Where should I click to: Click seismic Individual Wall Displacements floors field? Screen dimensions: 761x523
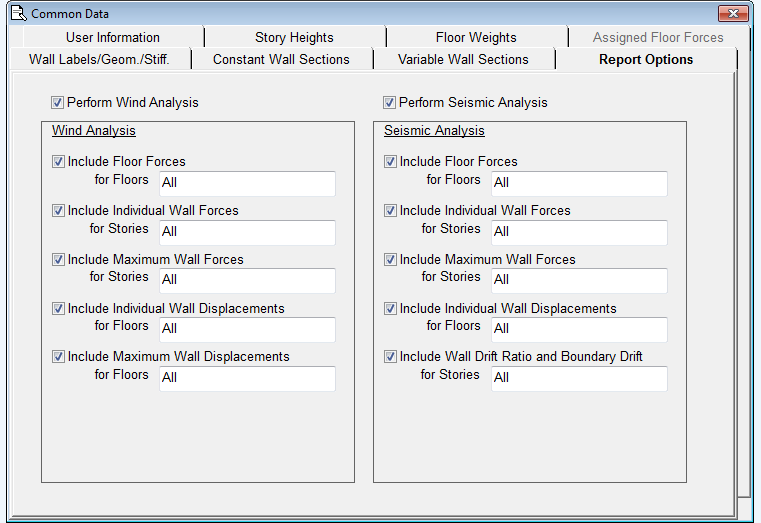579,329
